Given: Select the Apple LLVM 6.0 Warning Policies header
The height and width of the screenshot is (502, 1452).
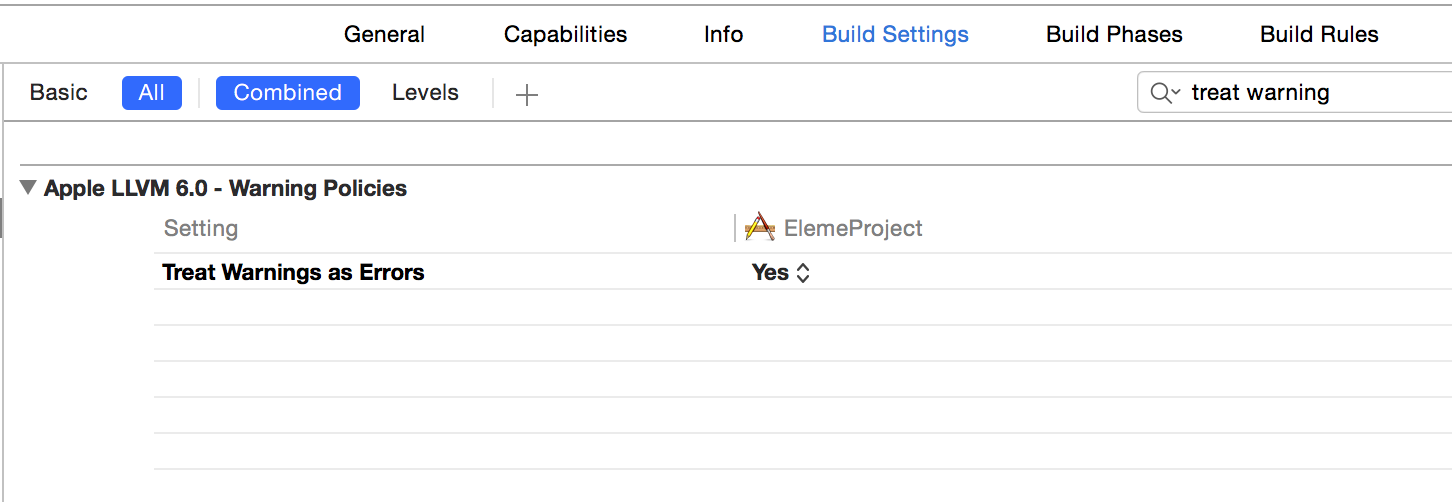Looking at the screenshot, I should point(225,188).
